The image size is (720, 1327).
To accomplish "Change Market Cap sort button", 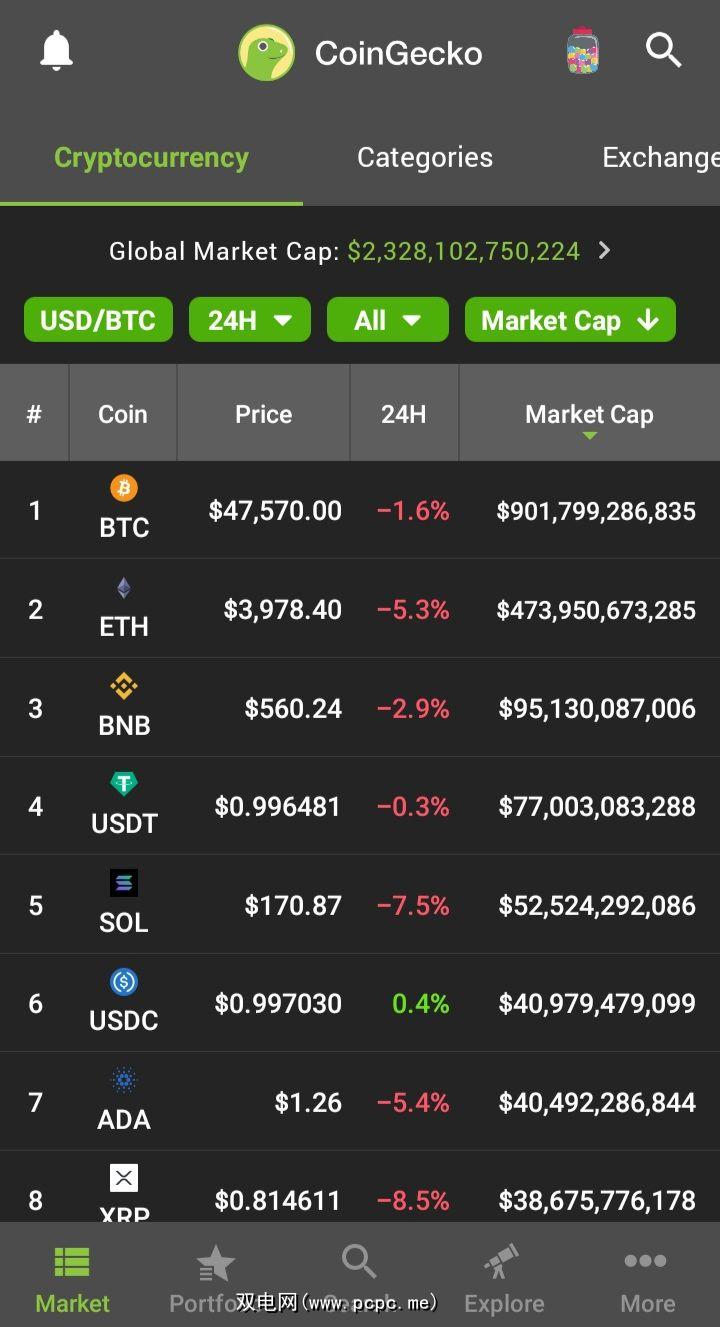I will (x=570, y=320).
